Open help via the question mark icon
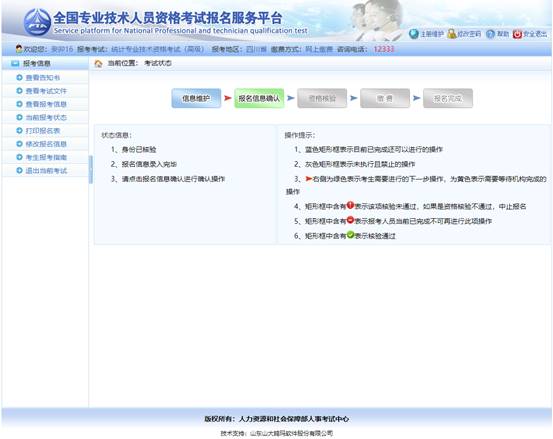Image resolution: width=553 pixels, height=439 pixels. coord(490,34)
